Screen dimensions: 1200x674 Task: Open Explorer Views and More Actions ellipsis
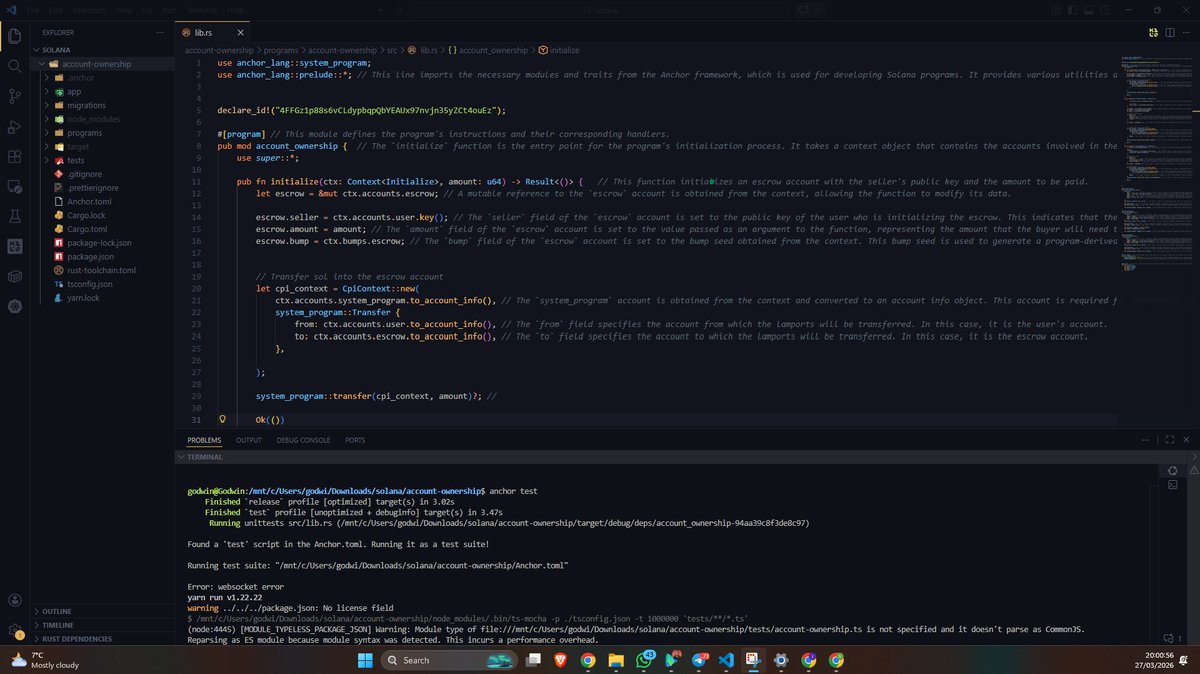point(162,32)
